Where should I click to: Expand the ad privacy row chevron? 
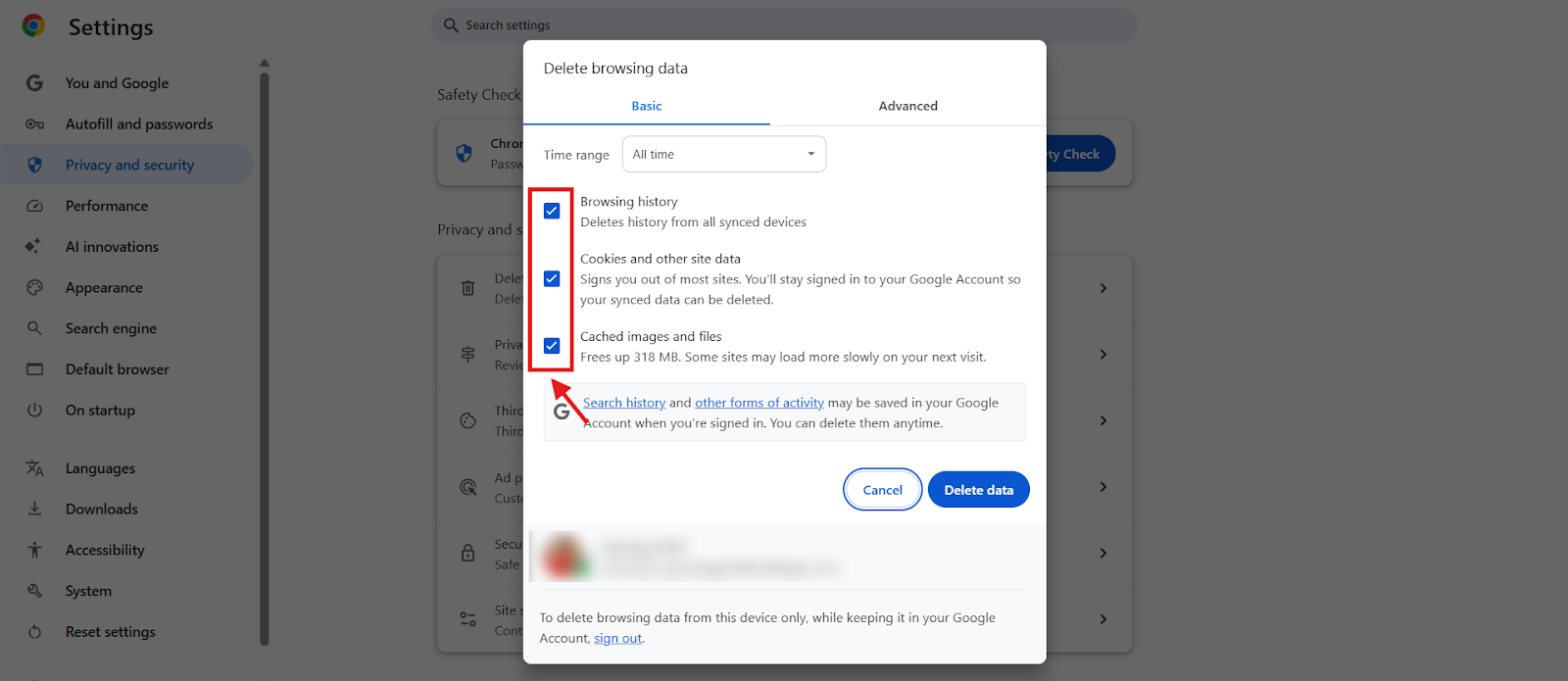click(x=1103, y=487)
